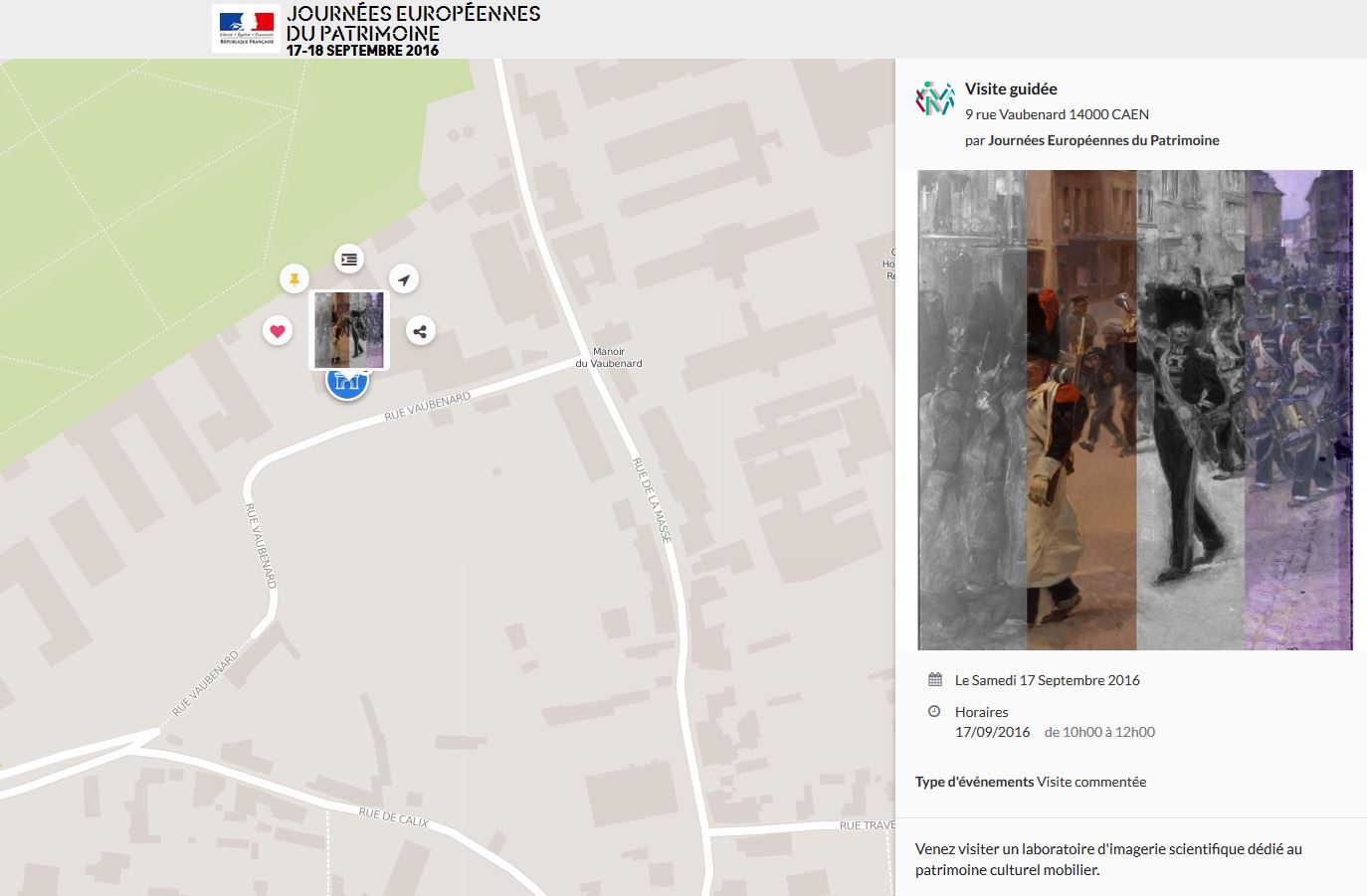This screenshot has width=1367, height=896.
Task: Open the event details list icon
Action: [348, 260]
